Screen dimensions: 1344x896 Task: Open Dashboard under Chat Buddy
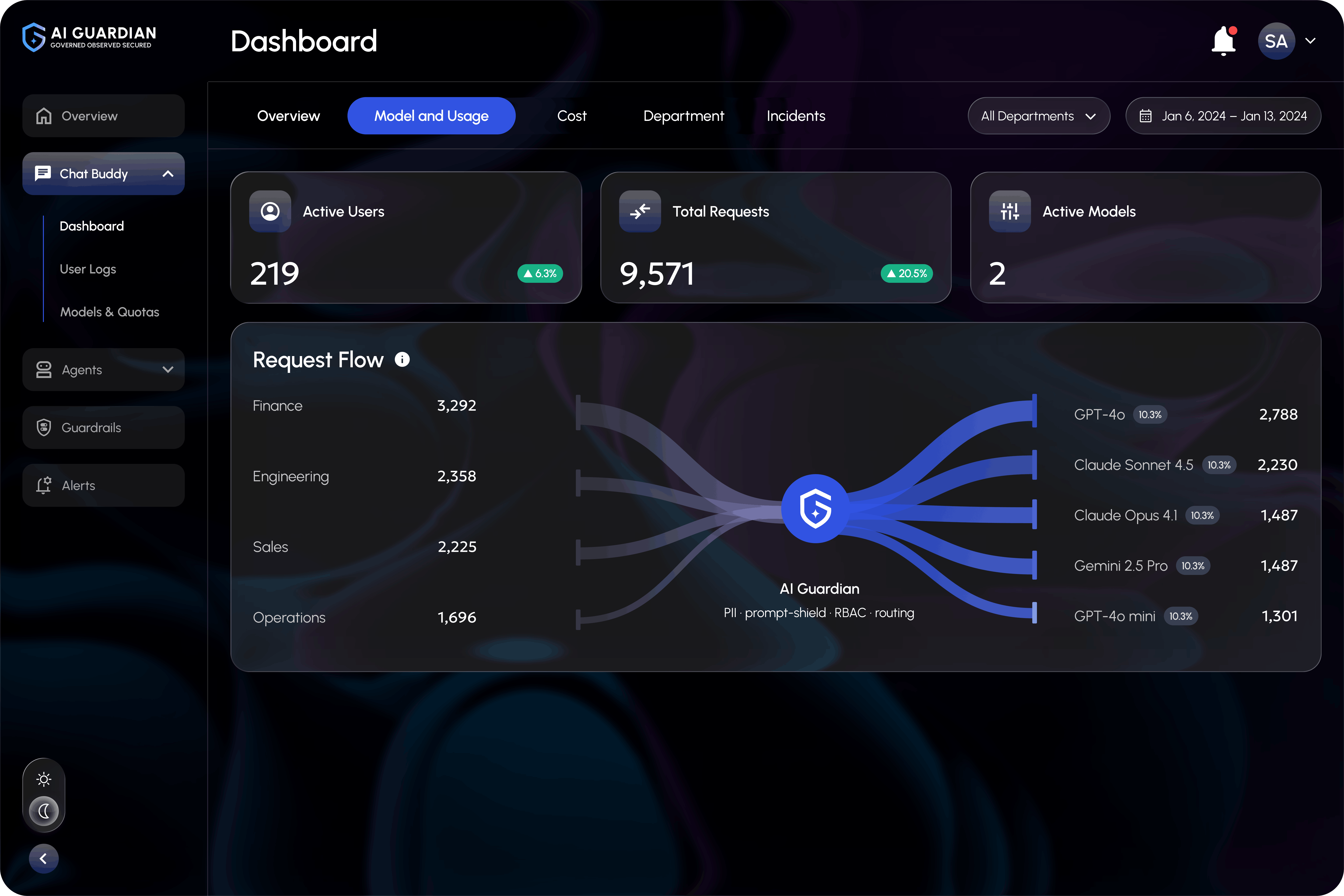(x=92, y=226)
